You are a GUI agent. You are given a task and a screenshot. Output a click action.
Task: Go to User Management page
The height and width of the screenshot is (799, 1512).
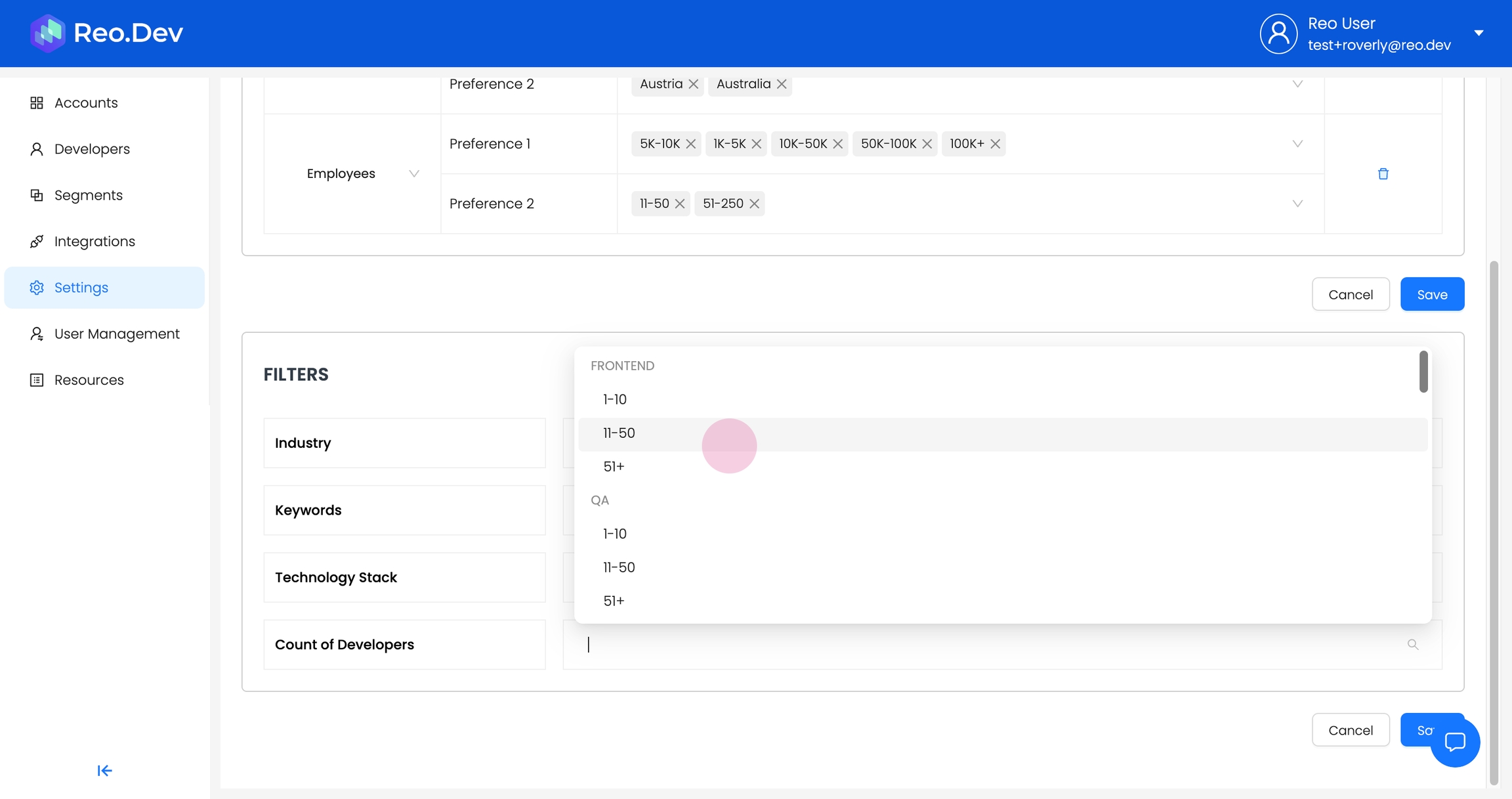(x=116, y=334)
